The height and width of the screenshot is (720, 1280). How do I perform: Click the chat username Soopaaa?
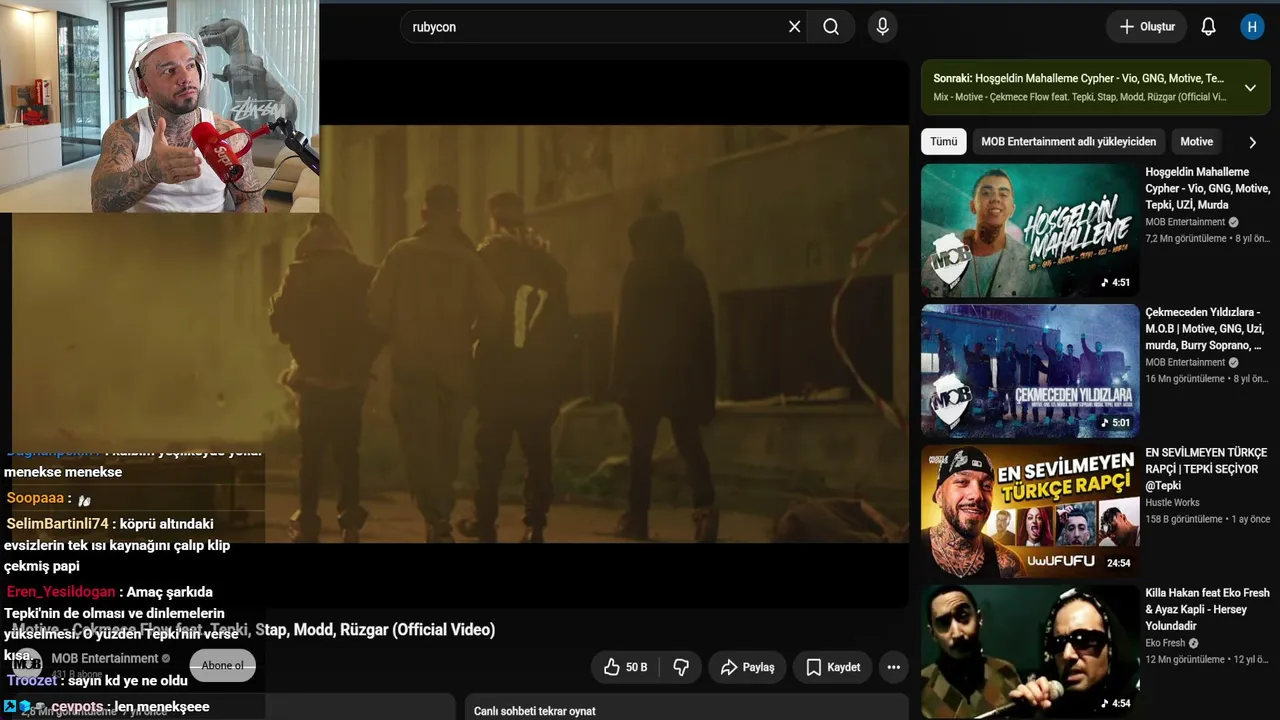pos(35,498)
